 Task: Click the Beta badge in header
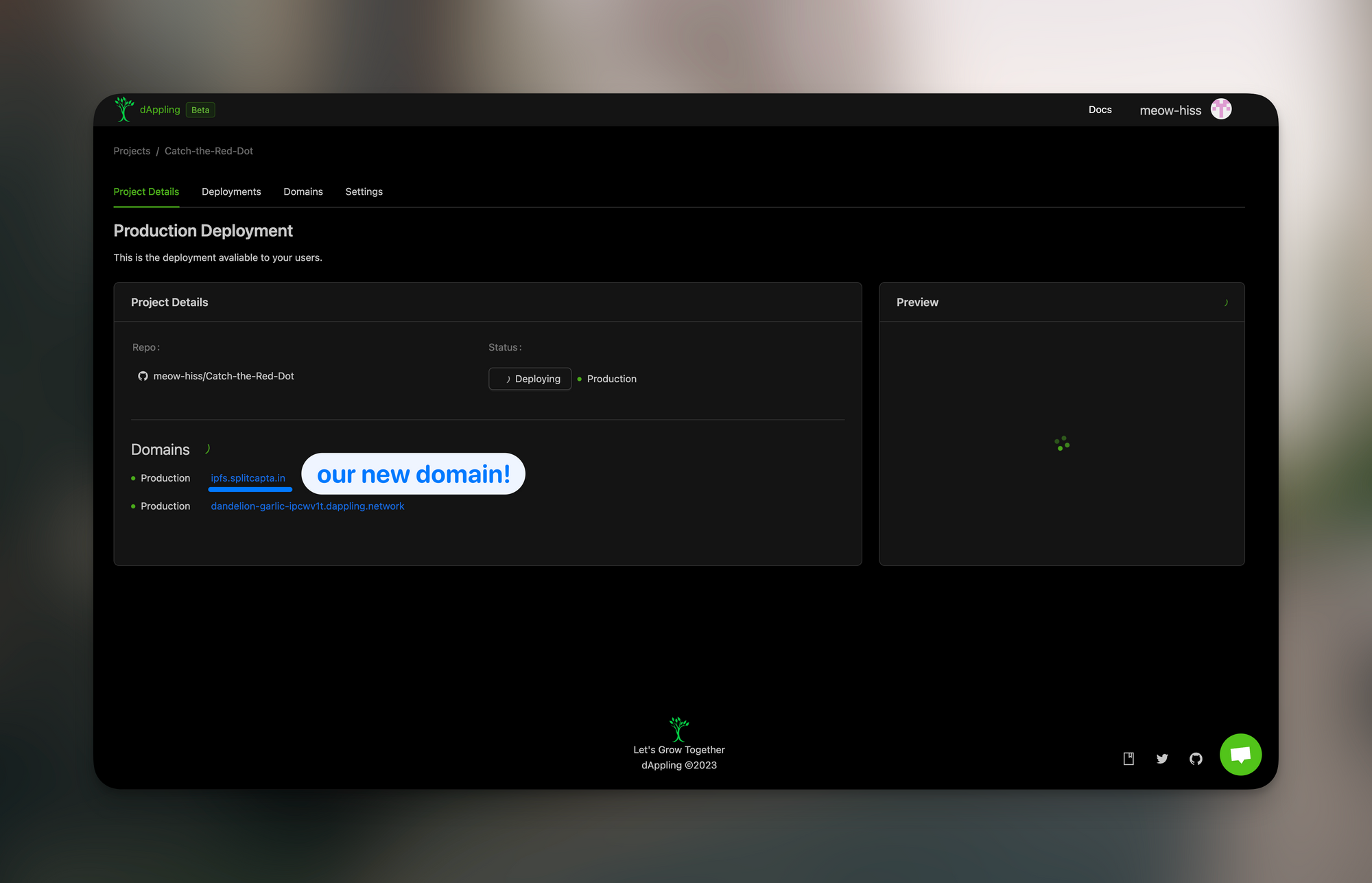click(200, 110)
